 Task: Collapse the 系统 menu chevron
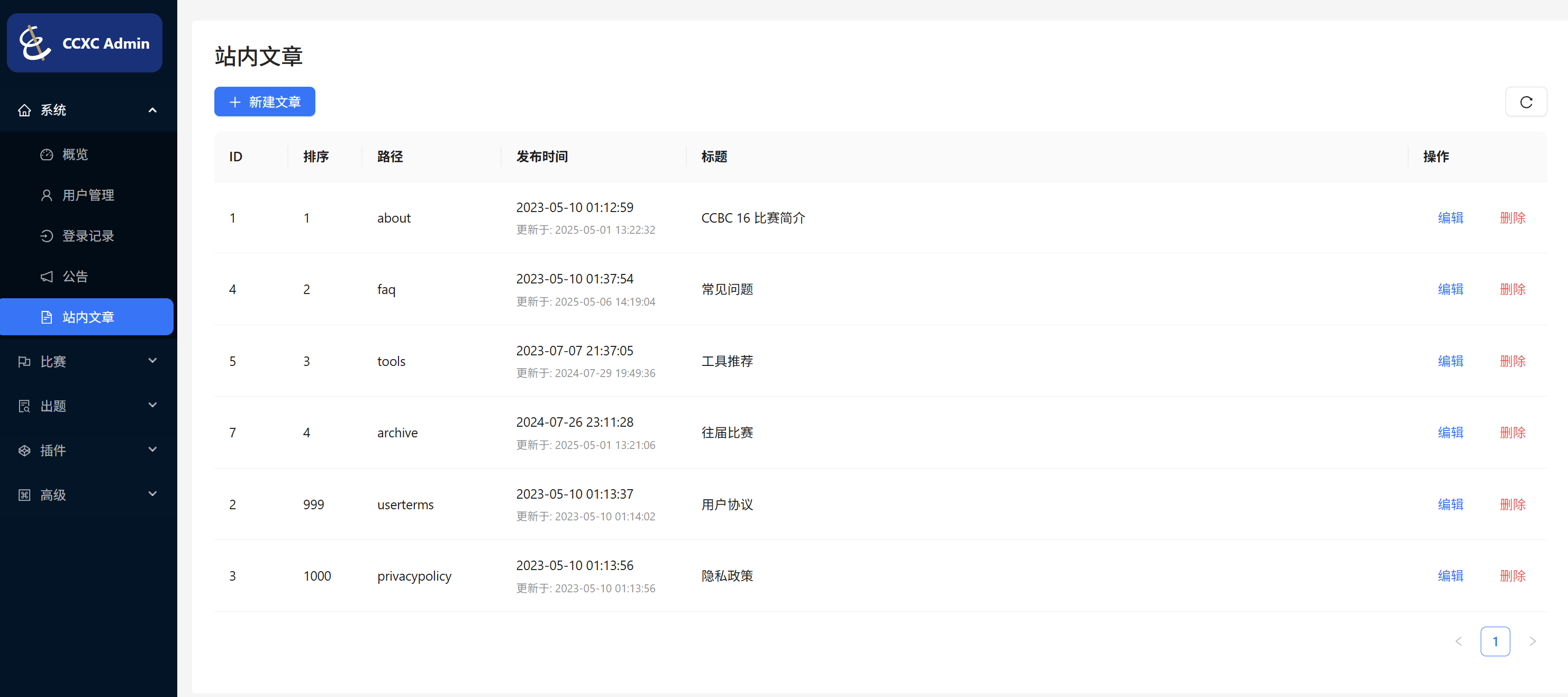(152, 110)
